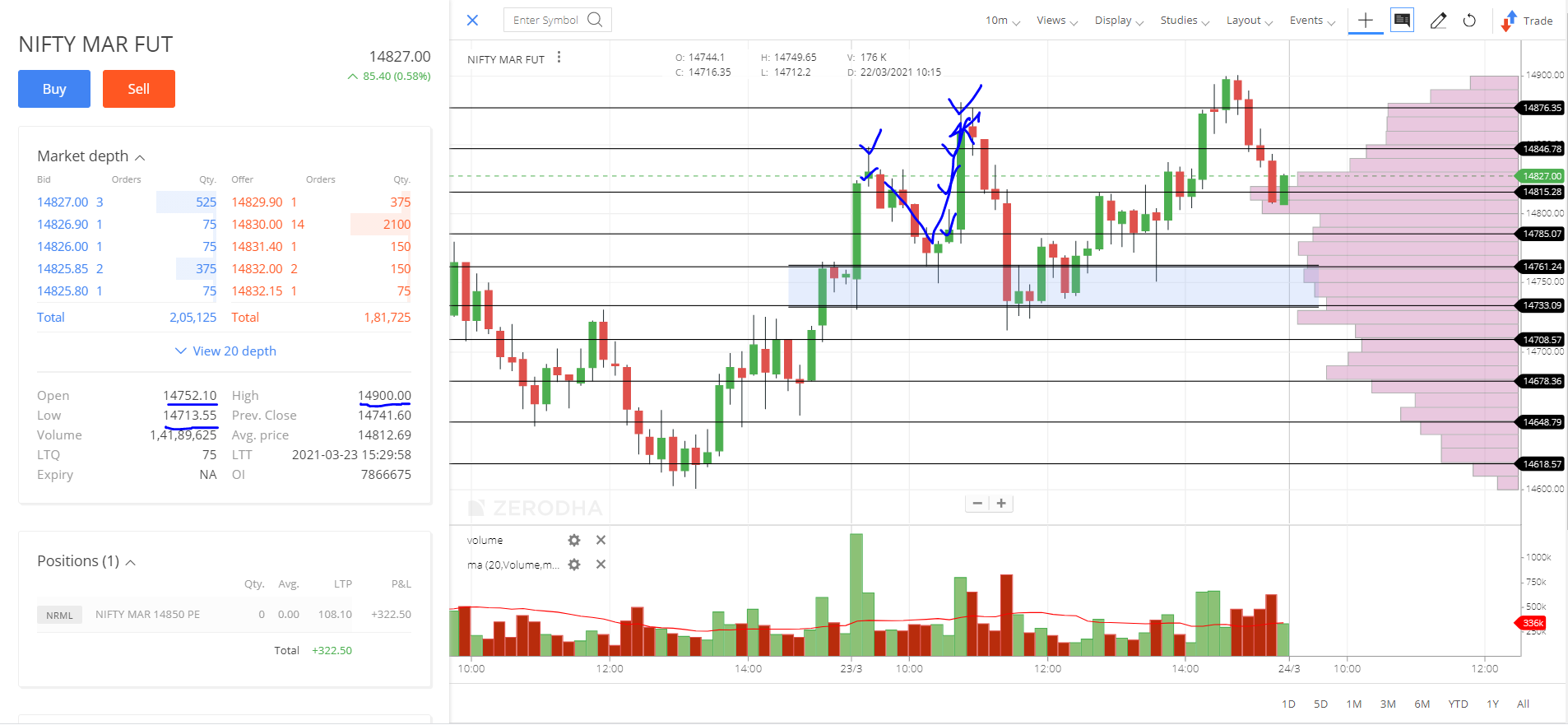Click the 14618.57 price line label

click(x=1541, y=464)
